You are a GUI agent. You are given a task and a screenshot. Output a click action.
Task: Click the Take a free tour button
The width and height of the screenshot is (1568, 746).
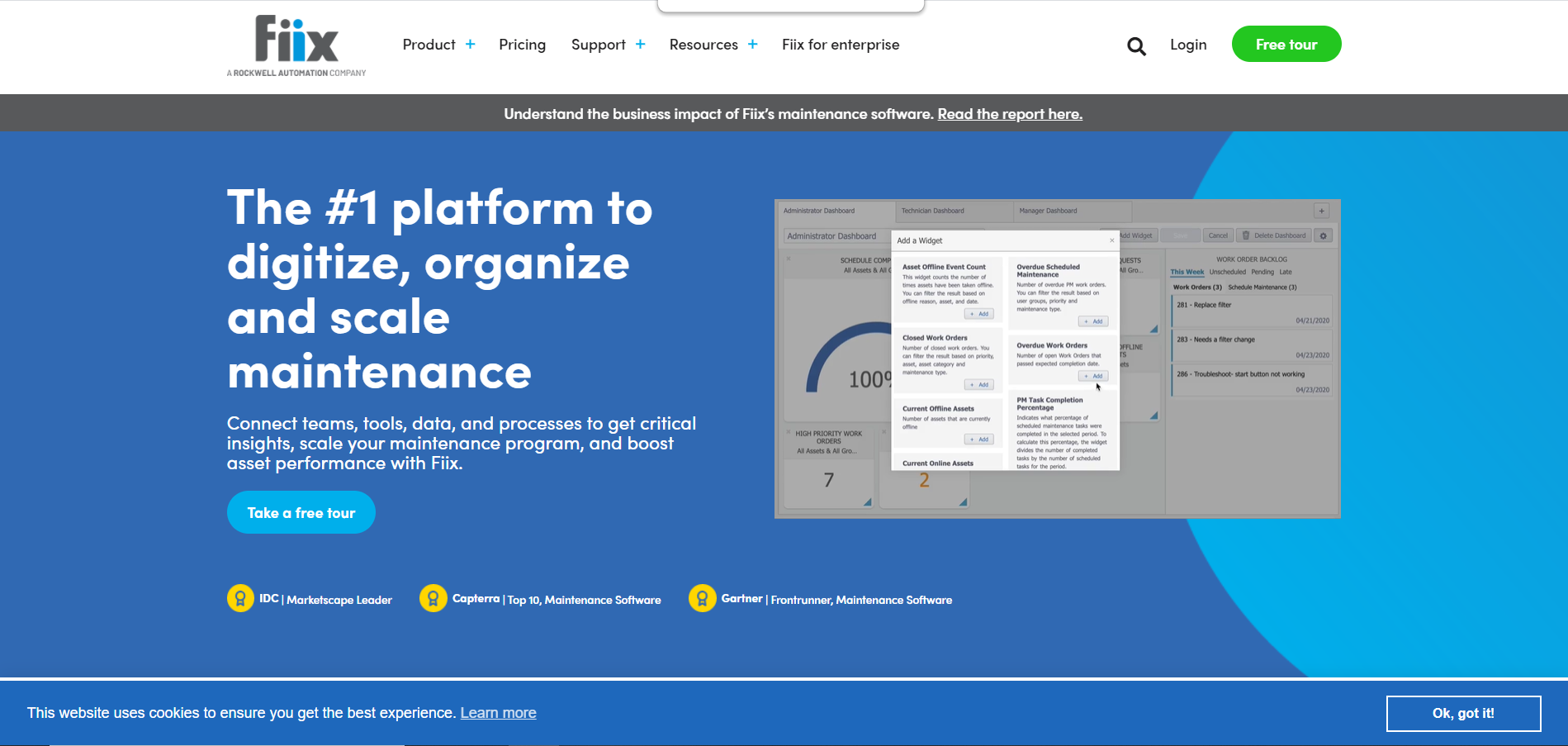301,512
